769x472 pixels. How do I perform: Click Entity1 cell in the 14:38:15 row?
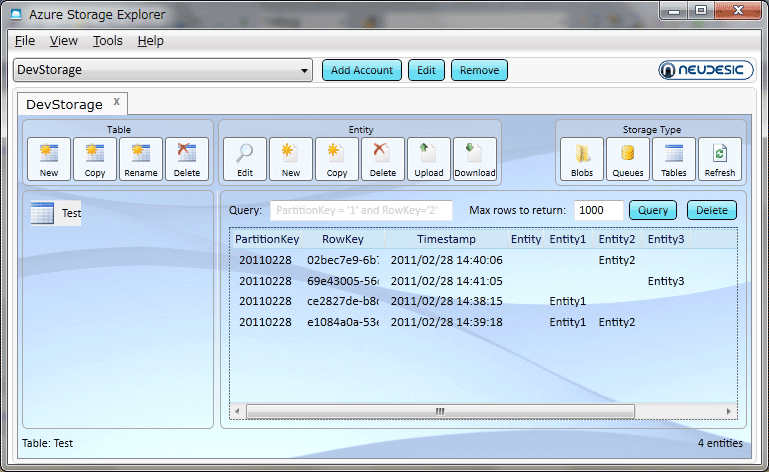pyautogui.click(x=567, y=301)
